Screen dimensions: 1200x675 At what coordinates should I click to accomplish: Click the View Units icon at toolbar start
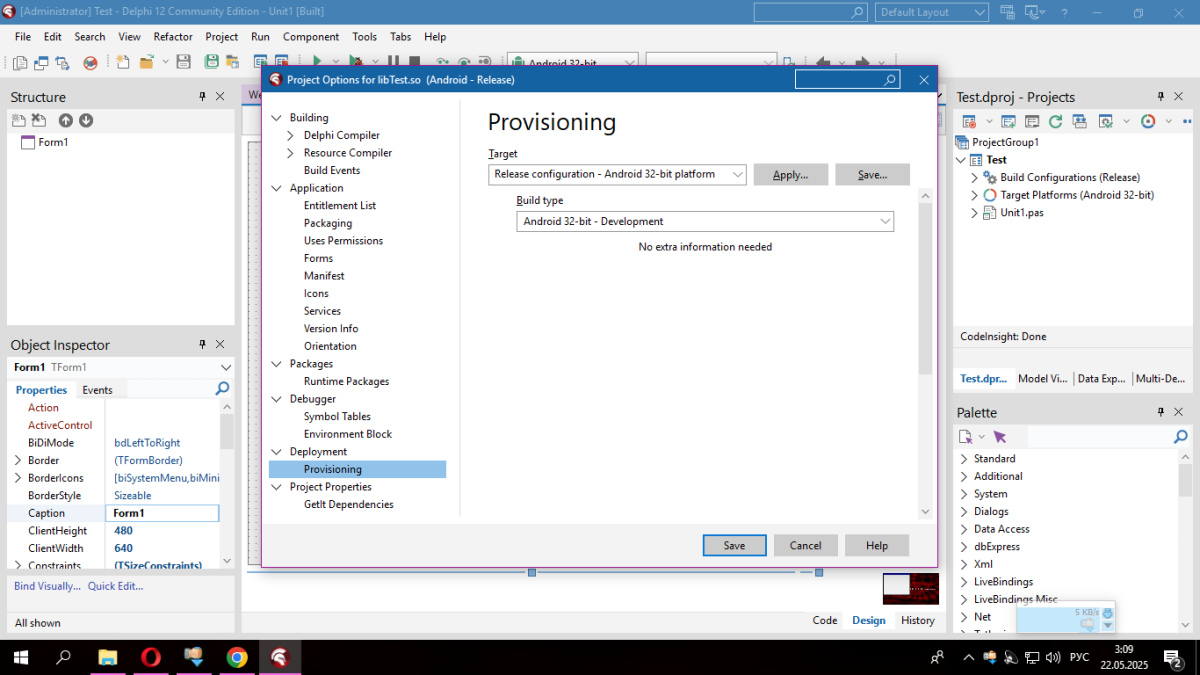tap(20, 62)
